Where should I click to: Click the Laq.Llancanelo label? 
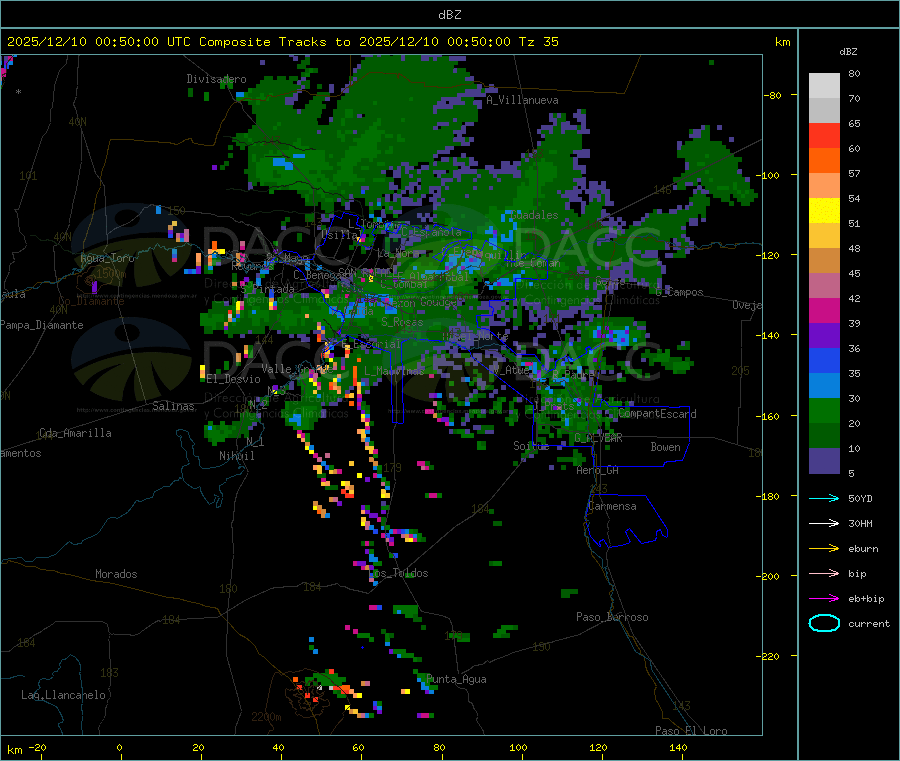(63, 695)
